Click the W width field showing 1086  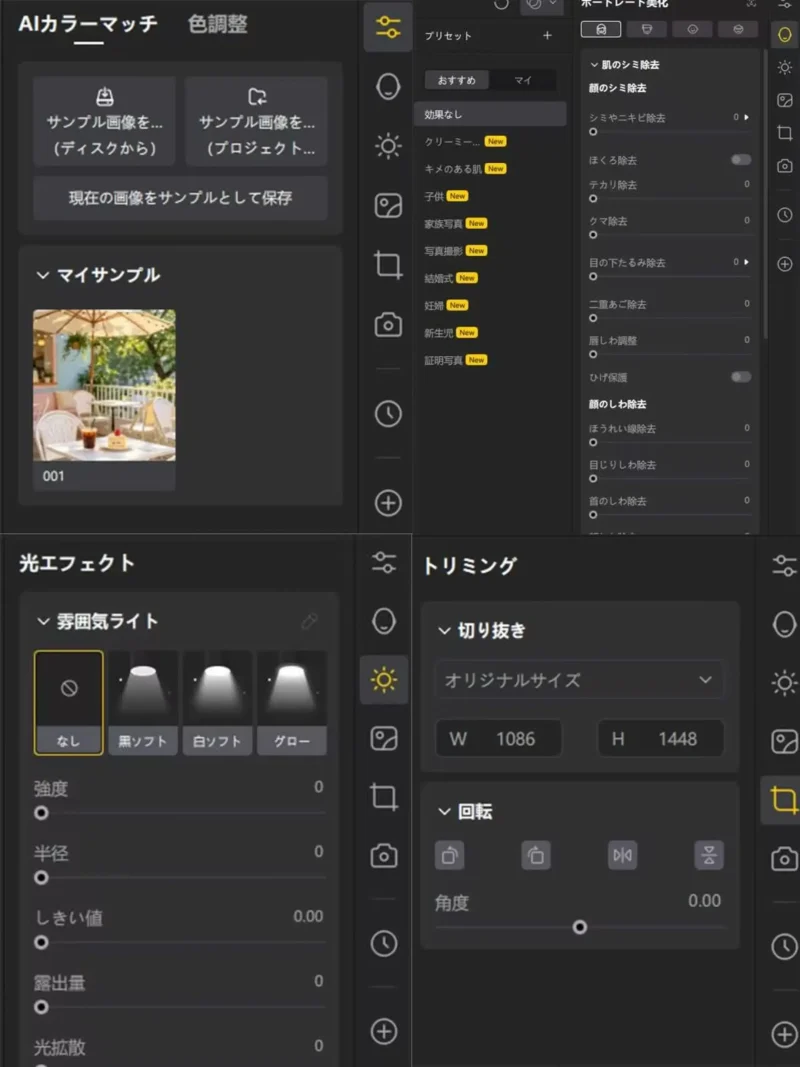pos(499,738)
